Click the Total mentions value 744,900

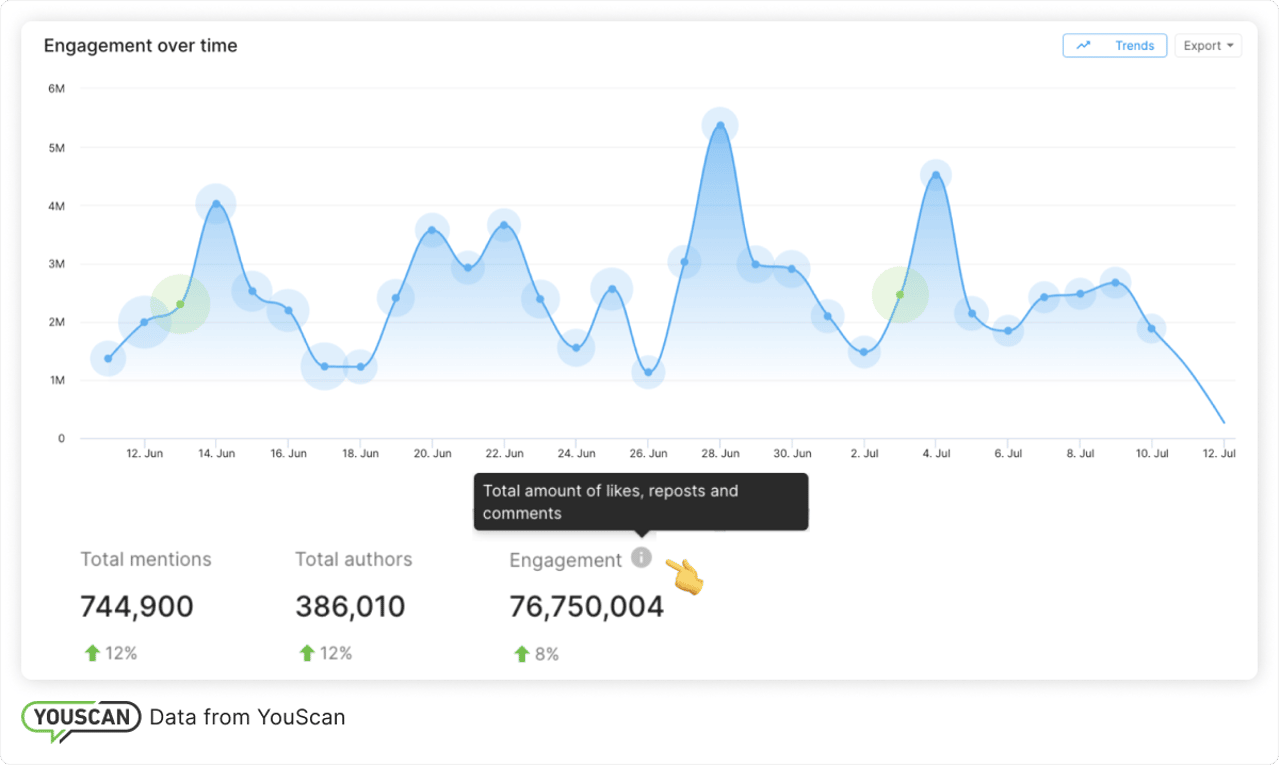[135, 606]
